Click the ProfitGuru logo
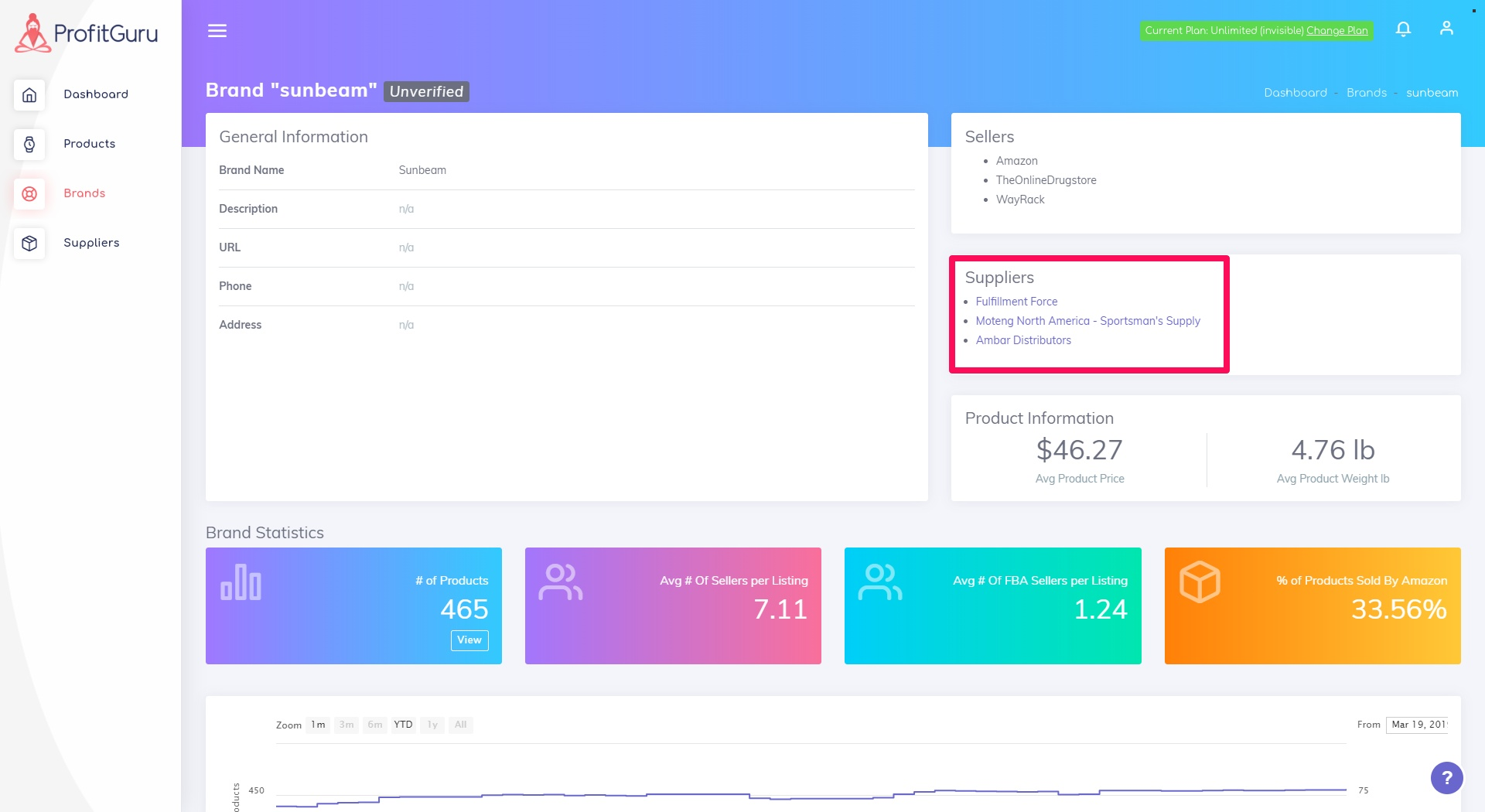The image size is (1485, 812). tap(87, 32)
